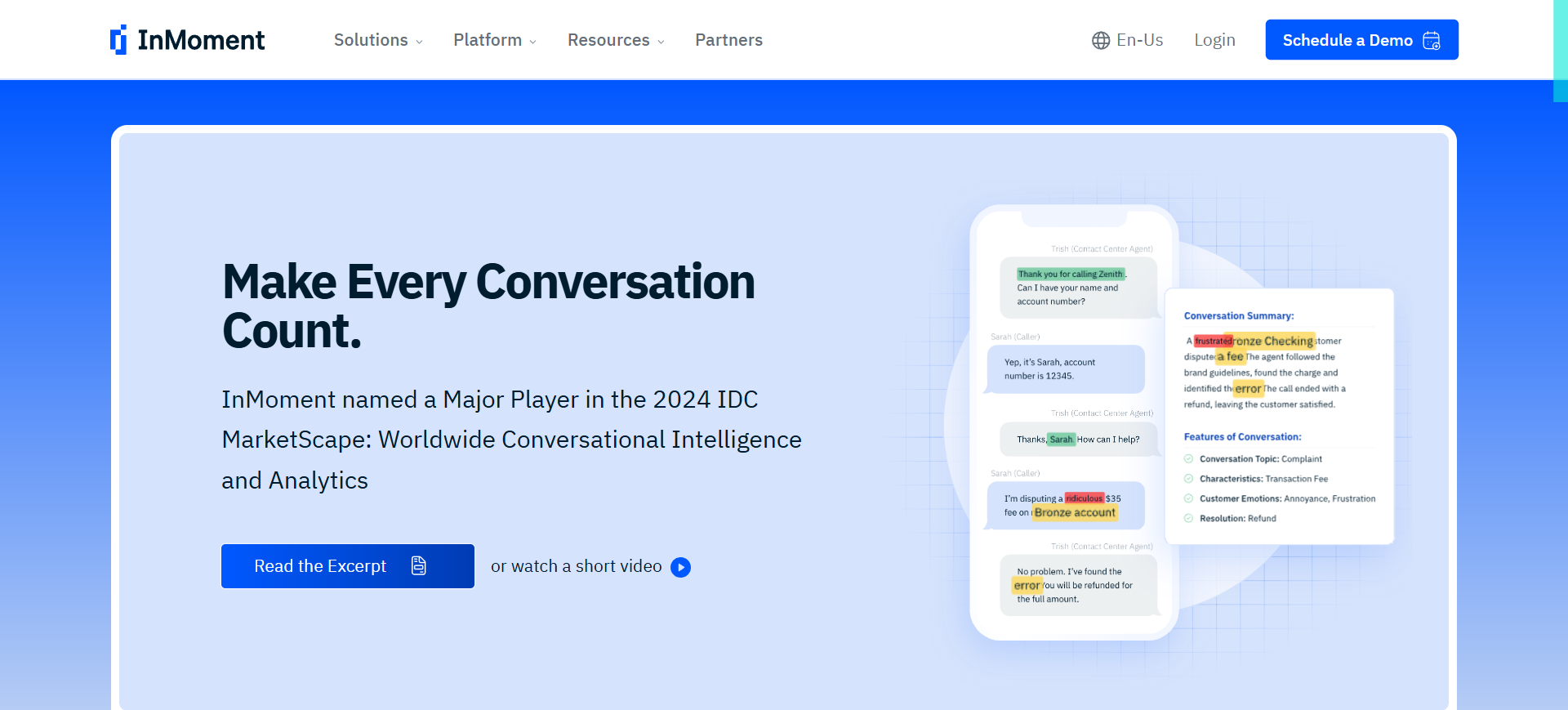Viewport: 1568px width, 710px height.
Task: Click the document icon on Read the Excerpt
Action: 419,565
